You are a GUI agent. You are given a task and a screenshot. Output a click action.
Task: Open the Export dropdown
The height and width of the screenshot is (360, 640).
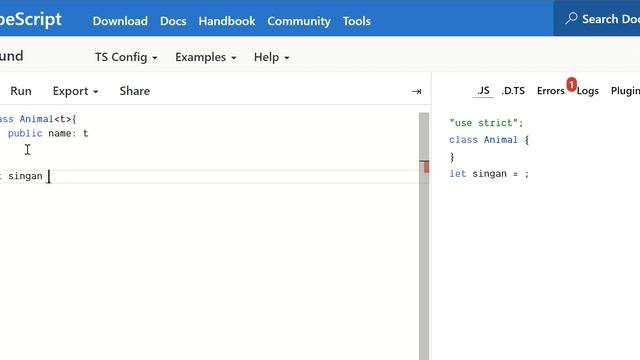point(76,91)
